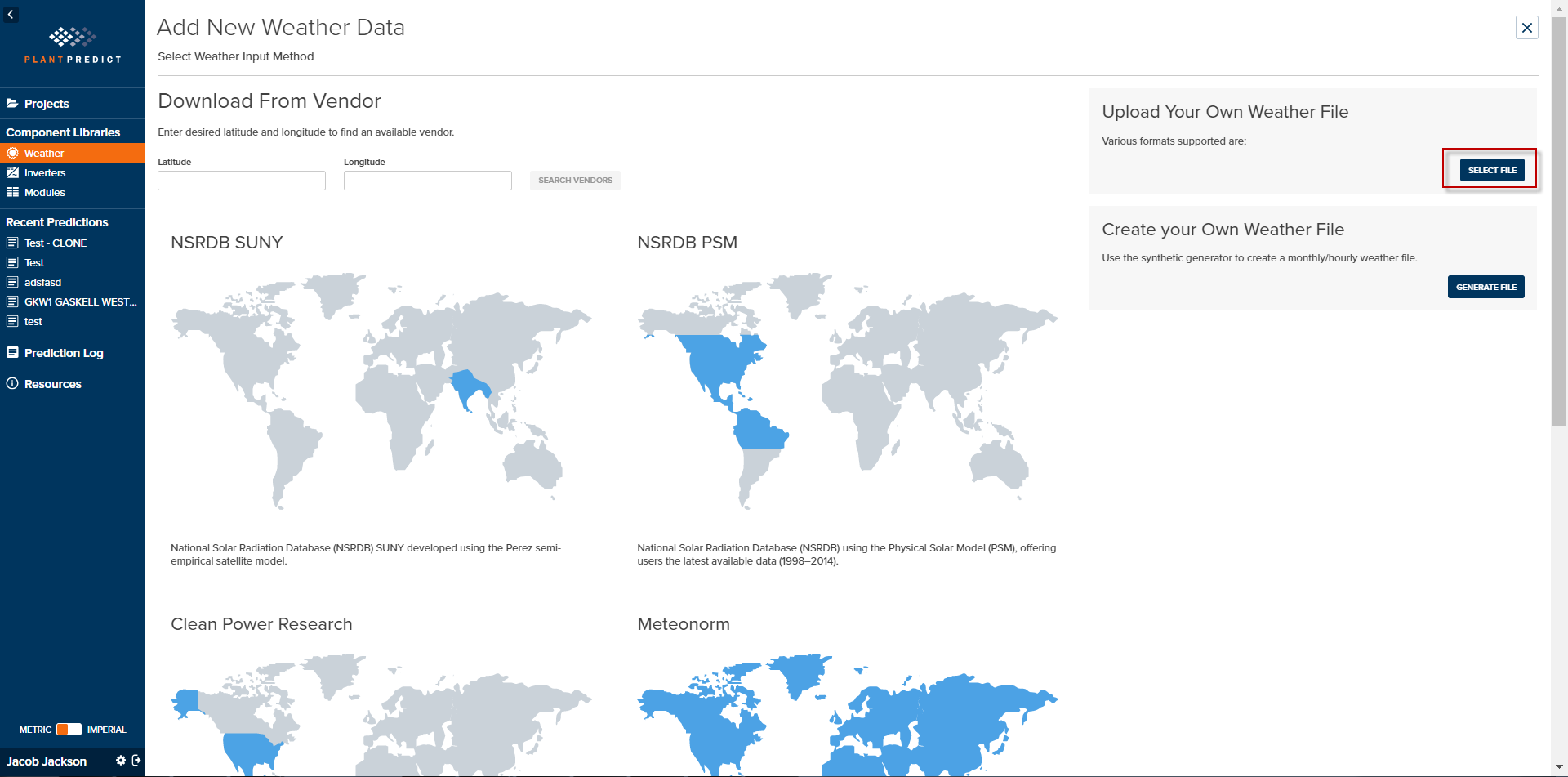Click the NSRDB PSM heading

(x=688, y=243)
